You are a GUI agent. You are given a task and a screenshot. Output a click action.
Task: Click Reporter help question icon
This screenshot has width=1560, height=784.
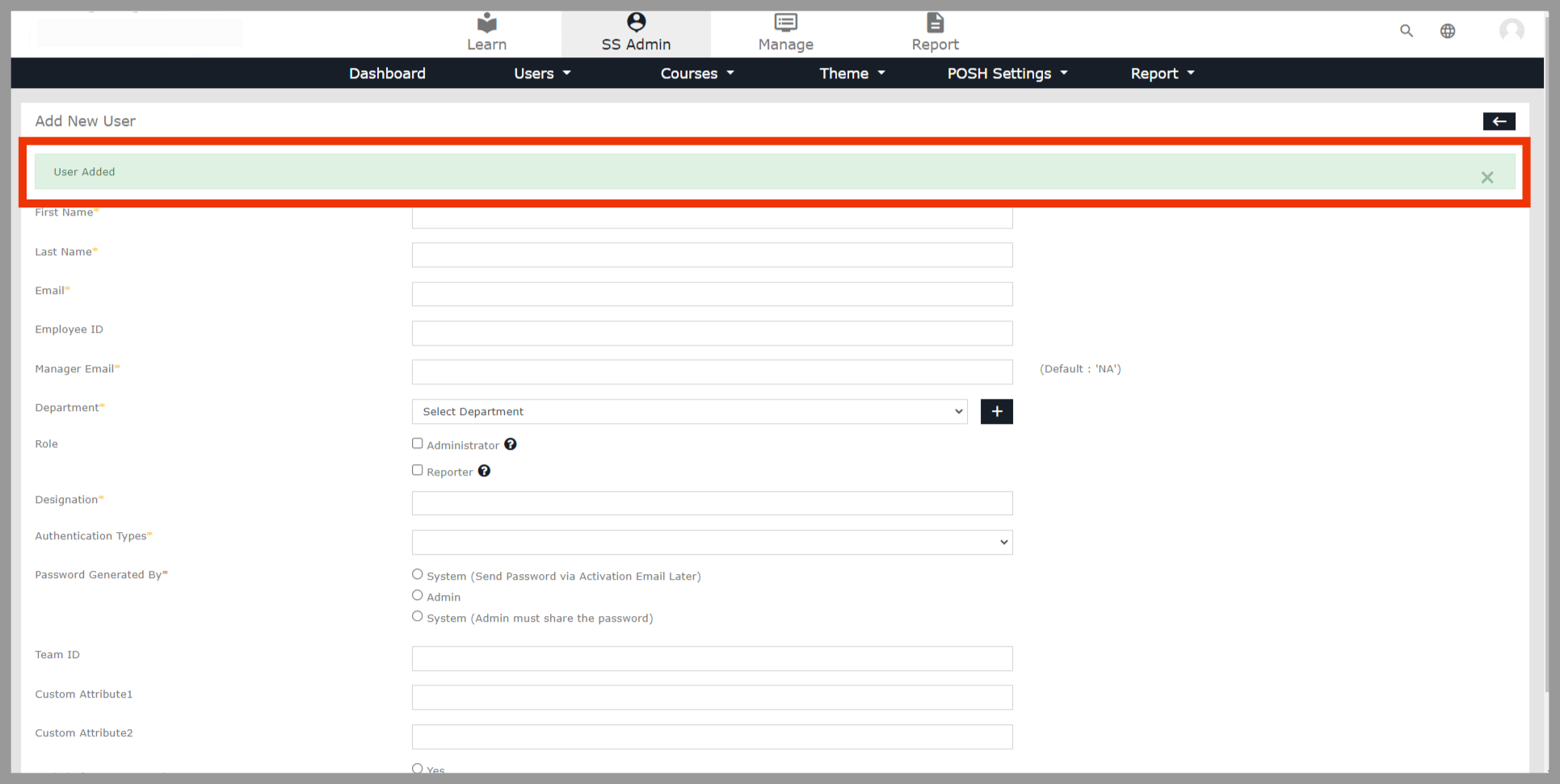(484, 471)
